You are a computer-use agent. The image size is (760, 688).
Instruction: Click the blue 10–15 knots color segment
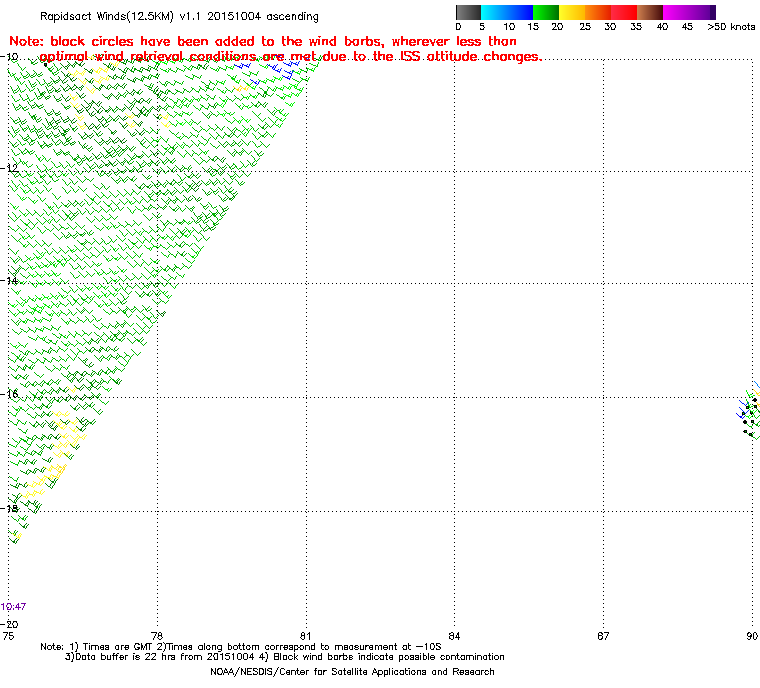tap(520, 13)
